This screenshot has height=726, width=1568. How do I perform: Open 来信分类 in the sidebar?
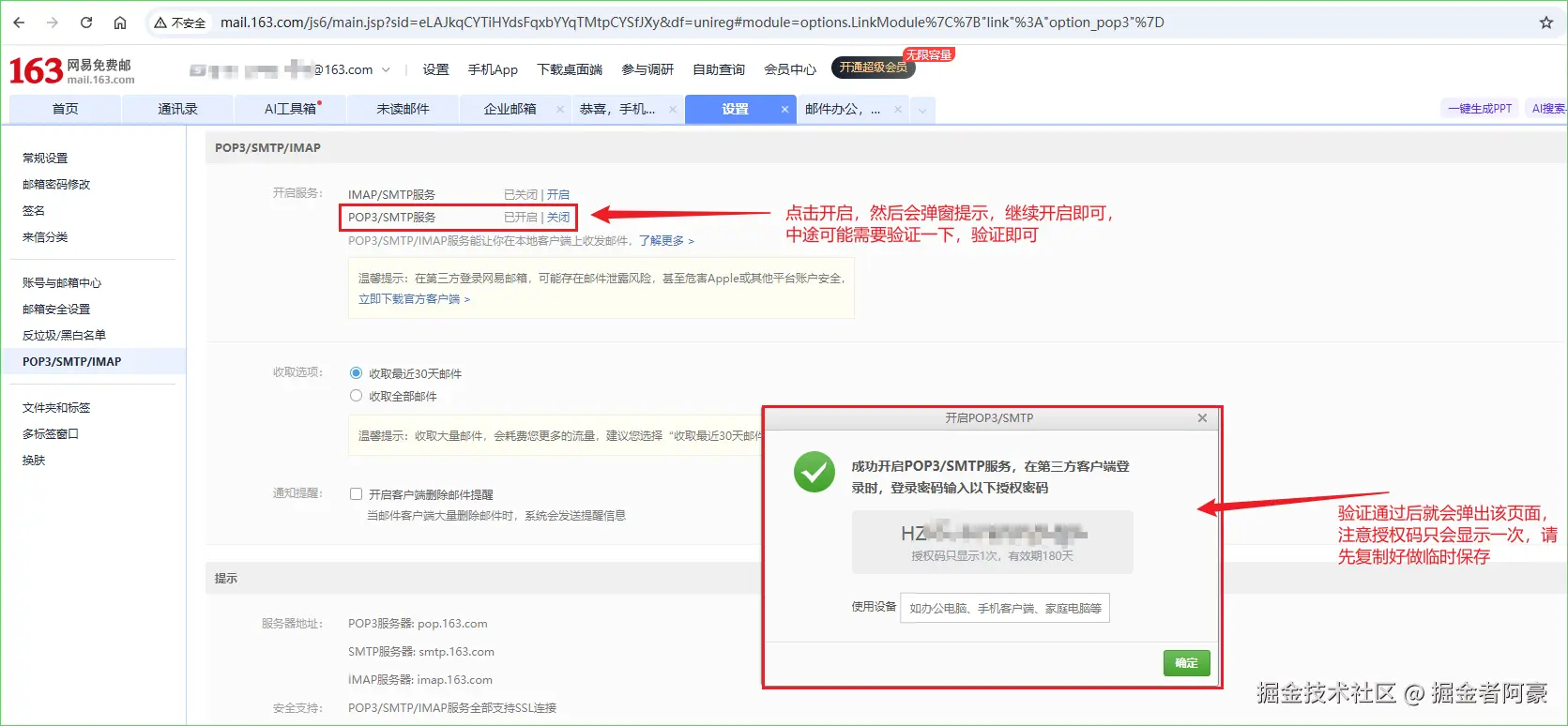[45, 237]
